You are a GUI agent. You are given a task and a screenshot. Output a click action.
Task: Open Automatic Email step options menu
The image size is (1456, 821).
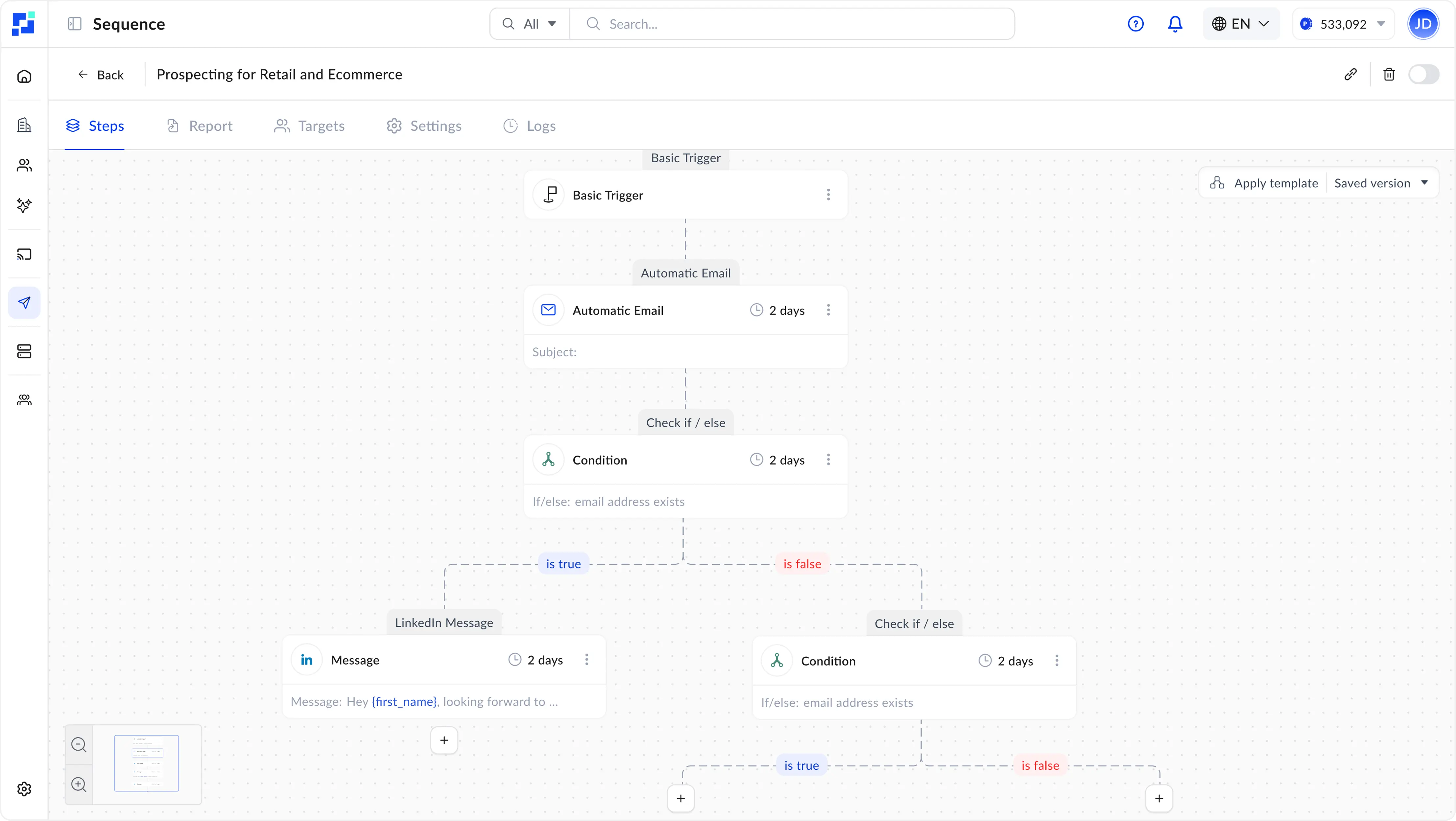pyautogui.click(x=828, y=310)
